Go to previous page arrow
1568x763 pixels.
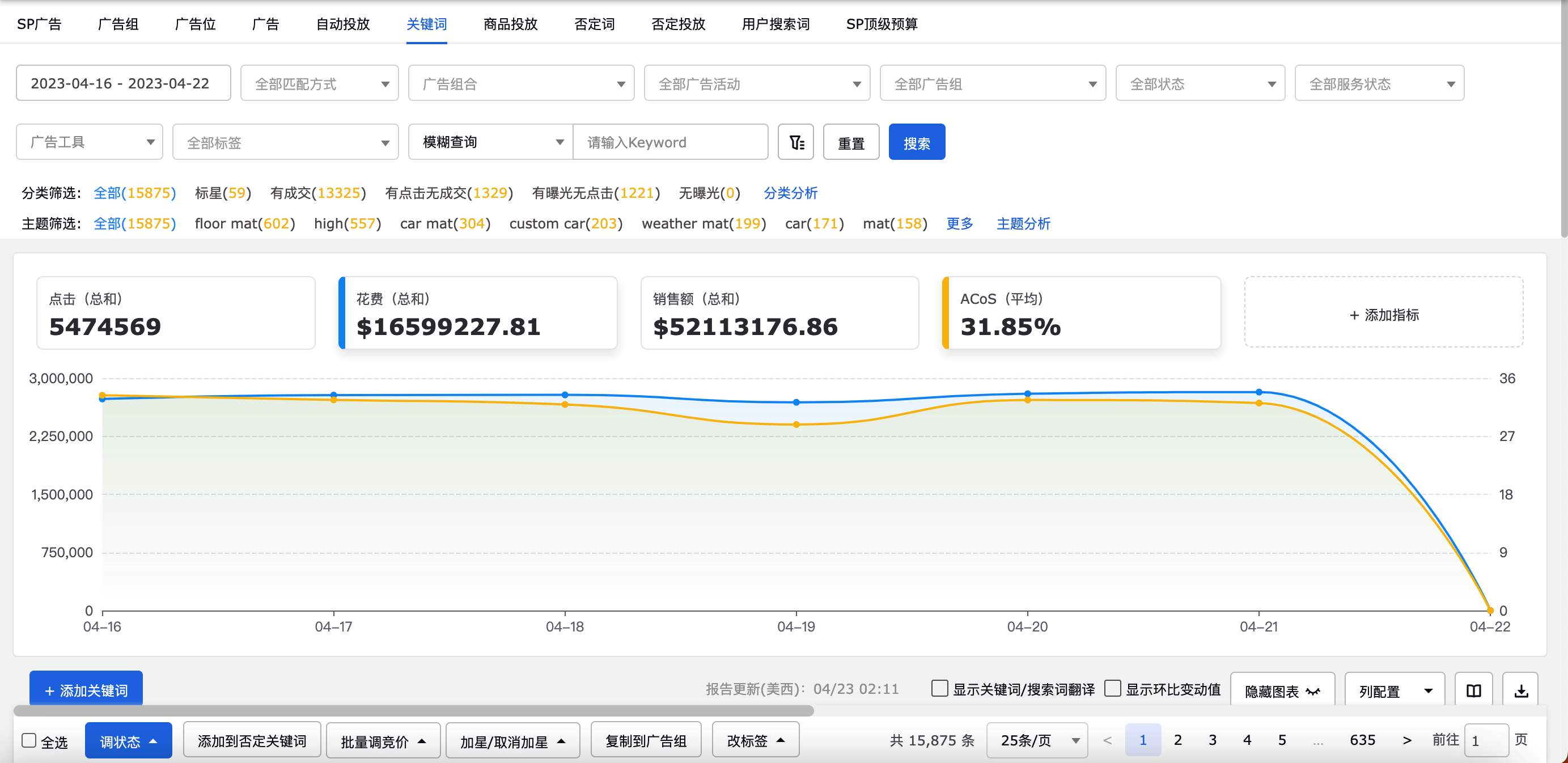(x=1107, y=740)
